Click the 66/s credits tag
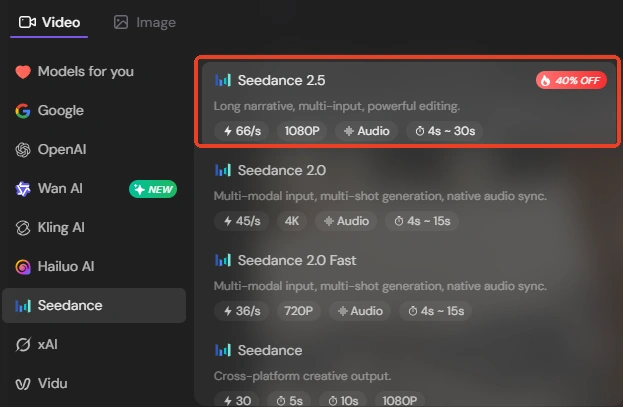Viewport: 623px width, 407px height. point(242,131)
